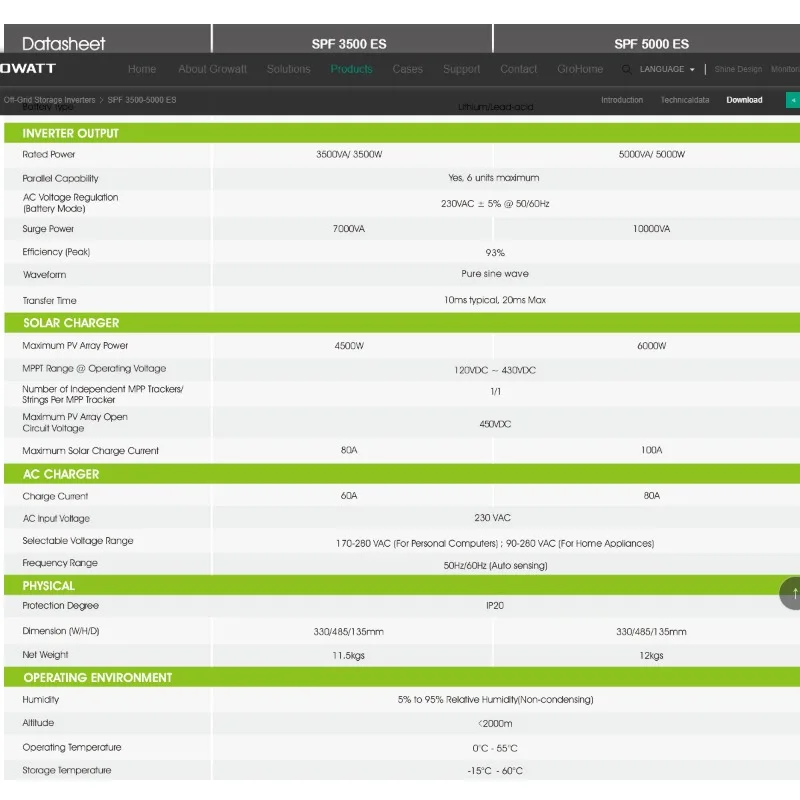Click the 3500VA/ 3500W value
The width and height of the screenshot is (800, 800).
click(349, 155)
